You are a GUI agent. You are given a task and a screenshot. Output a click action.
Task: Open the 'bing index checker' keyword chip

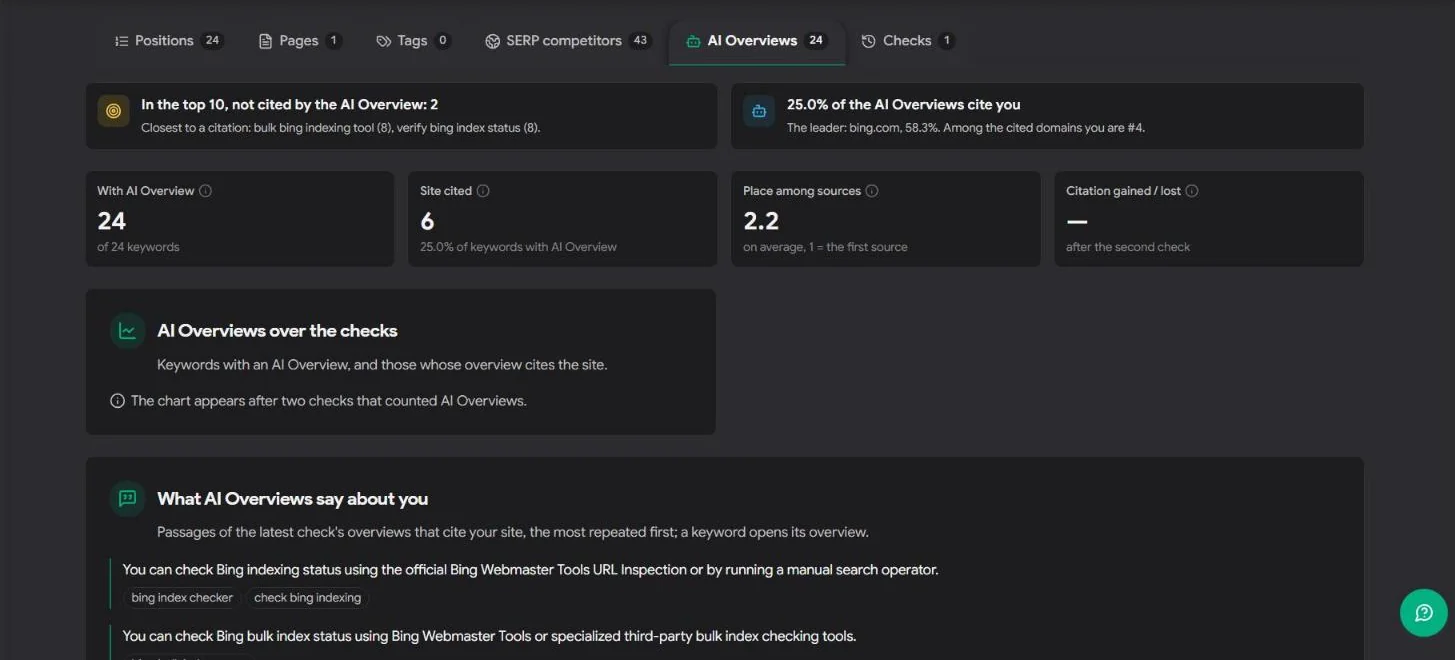coord(182,598)
